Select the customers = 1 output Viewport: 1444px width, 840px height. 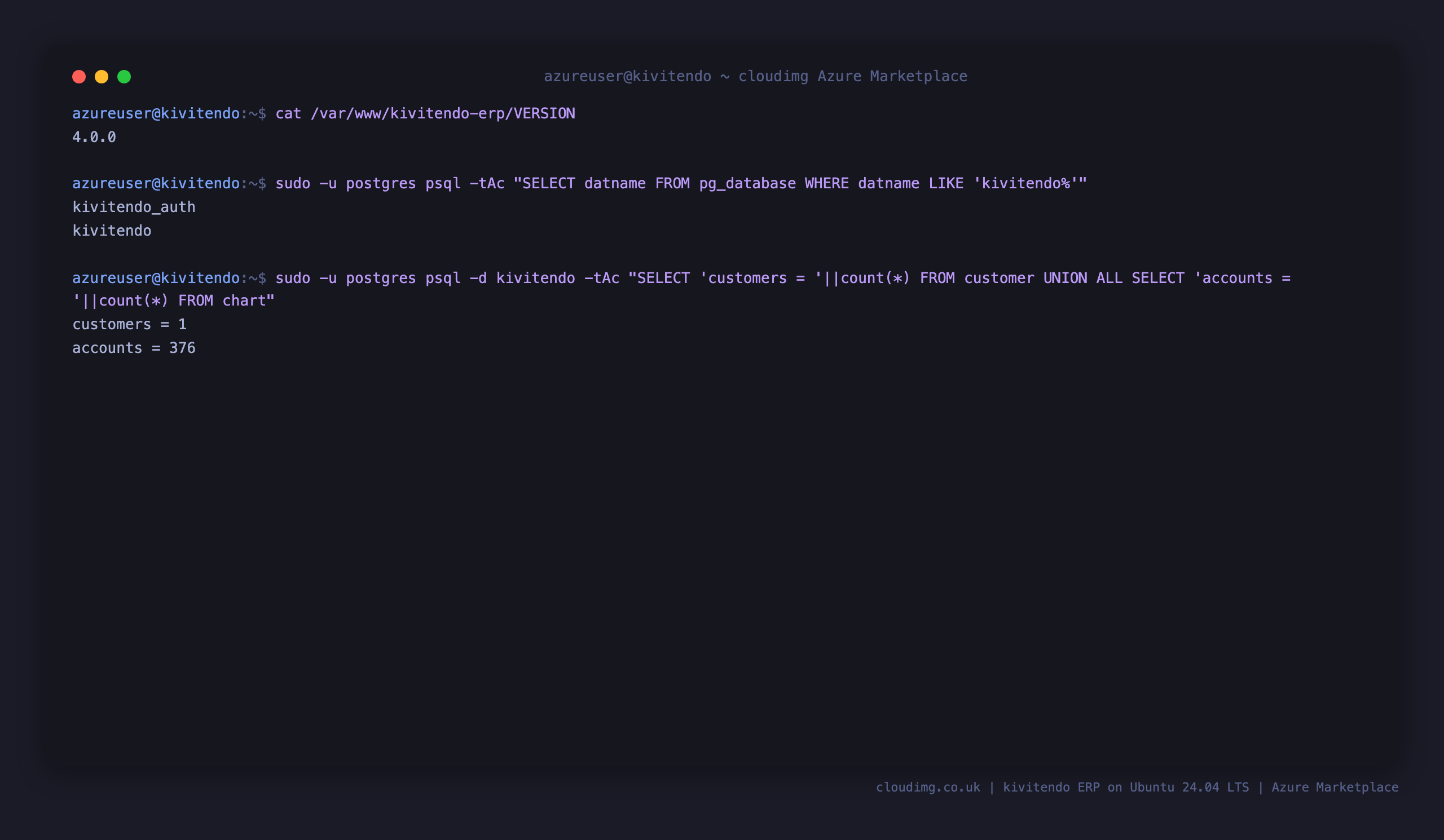tap(130, 325)
